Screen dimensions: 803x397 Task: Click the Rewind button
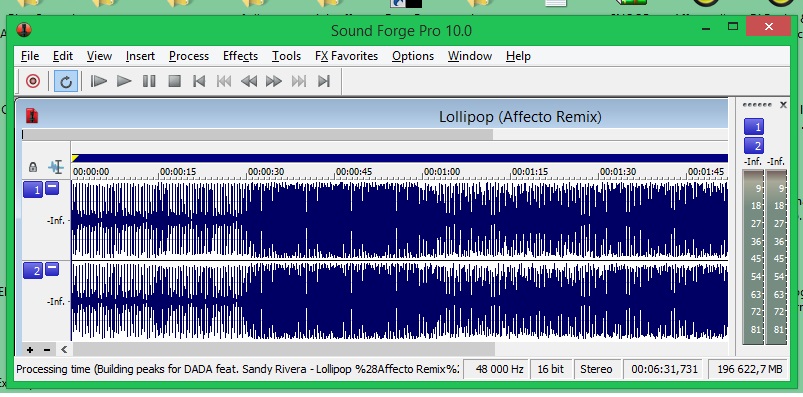coord(249,81)
